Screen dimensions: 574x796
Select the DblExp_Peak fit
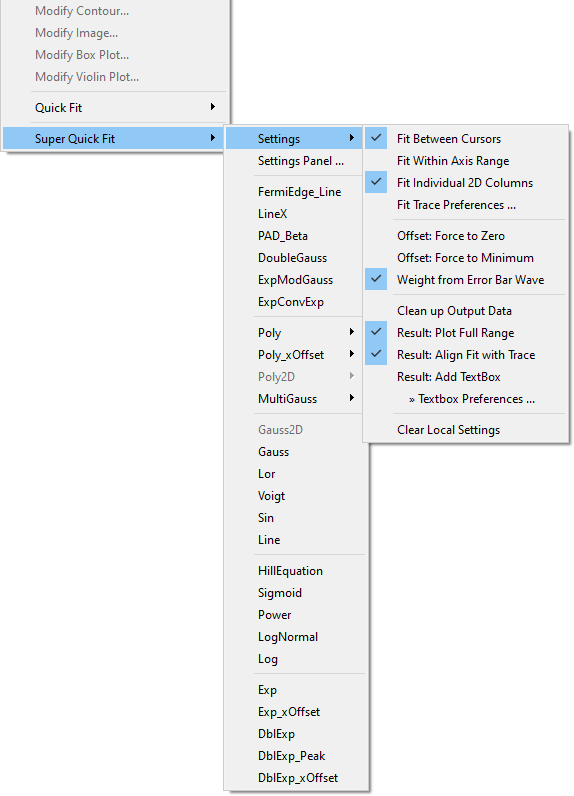click(294, 756)
